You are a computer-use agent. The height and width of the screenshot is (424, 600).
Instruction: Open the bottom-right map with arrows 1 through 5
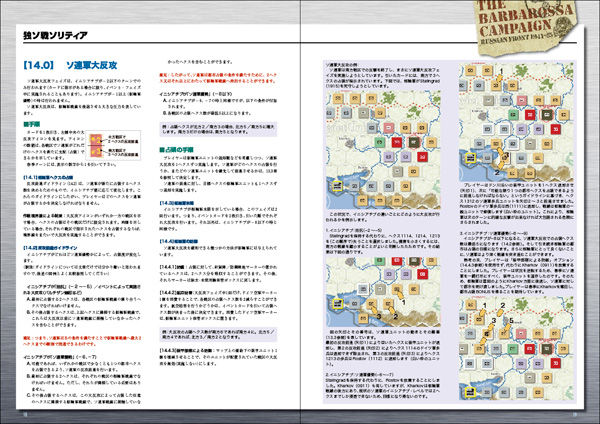pyautogui.click(x=516, y=348)
